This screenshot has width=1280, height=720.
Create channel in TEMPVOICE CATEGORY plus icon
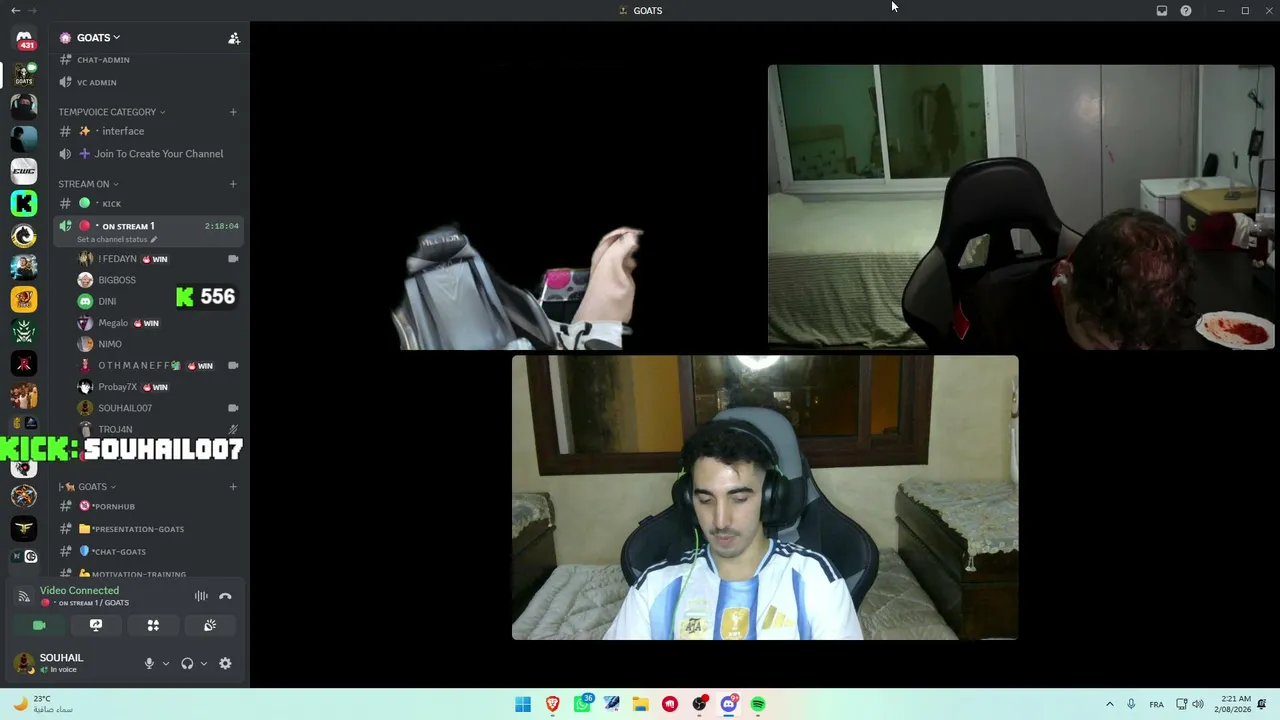tap(233, 112)
